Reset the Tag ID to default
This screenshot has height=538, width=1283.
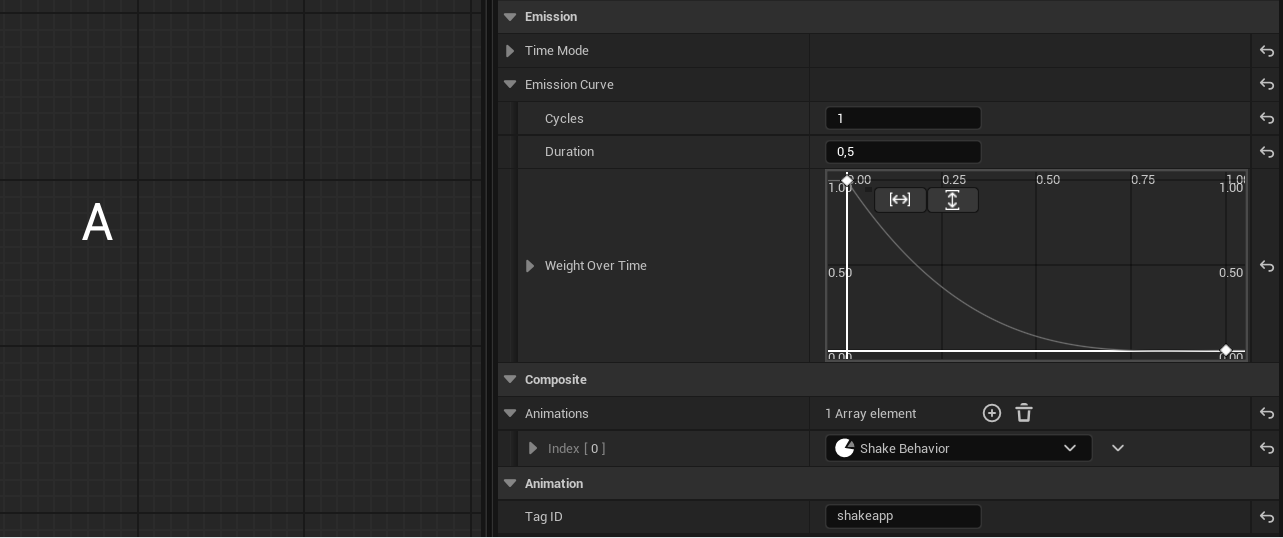tap(1267, 517)
